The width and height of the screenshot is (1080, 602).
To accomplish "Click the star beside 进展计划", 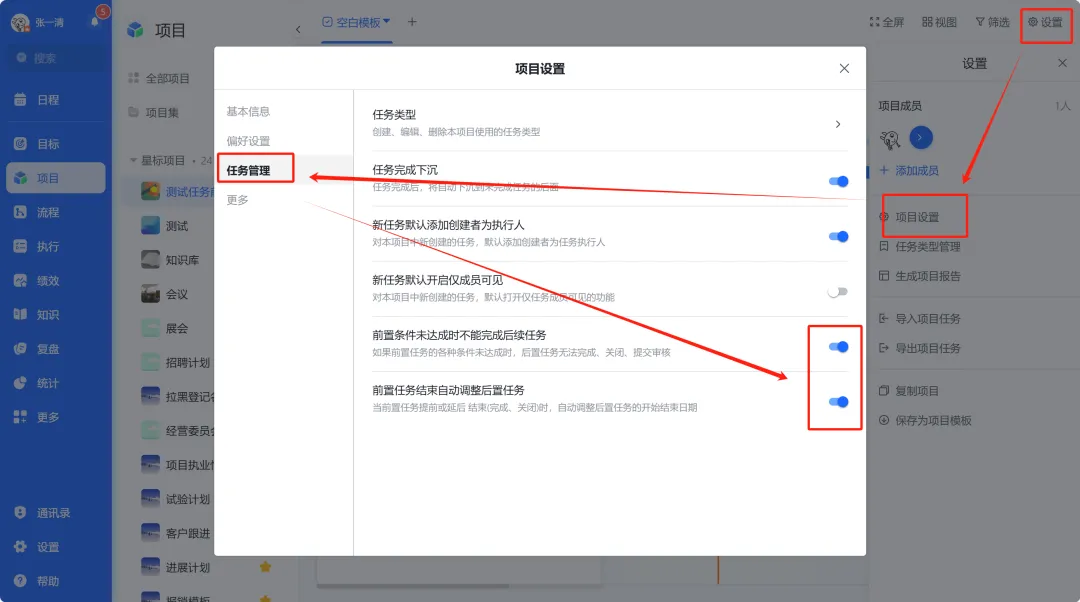I will (265, 567).
